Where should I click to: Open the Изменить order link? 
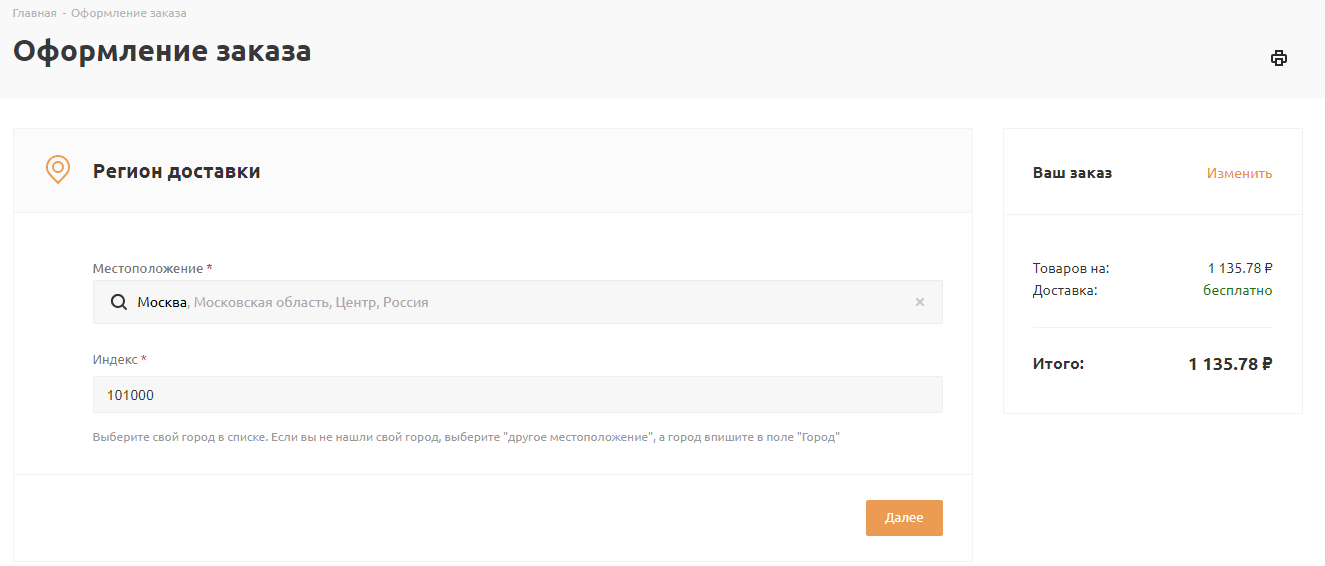pyautogui.click(x=1239, y=173)
